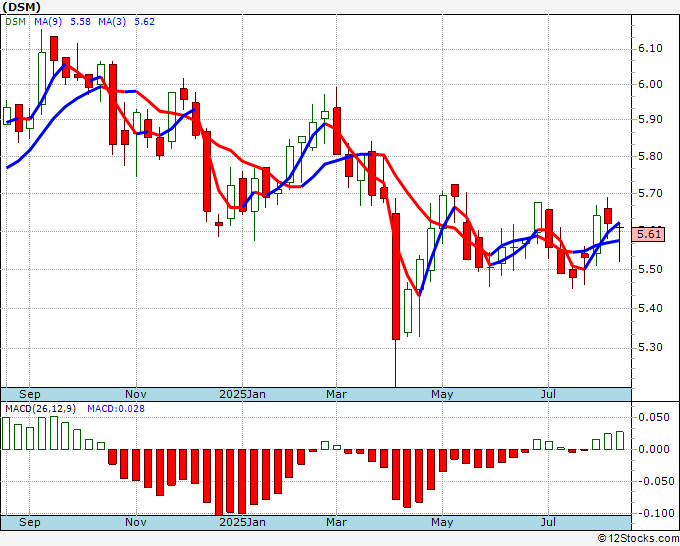The width and height of the screenshot is (680, 546).
Task: Click the MA(9) legend label
Action: 48,22
